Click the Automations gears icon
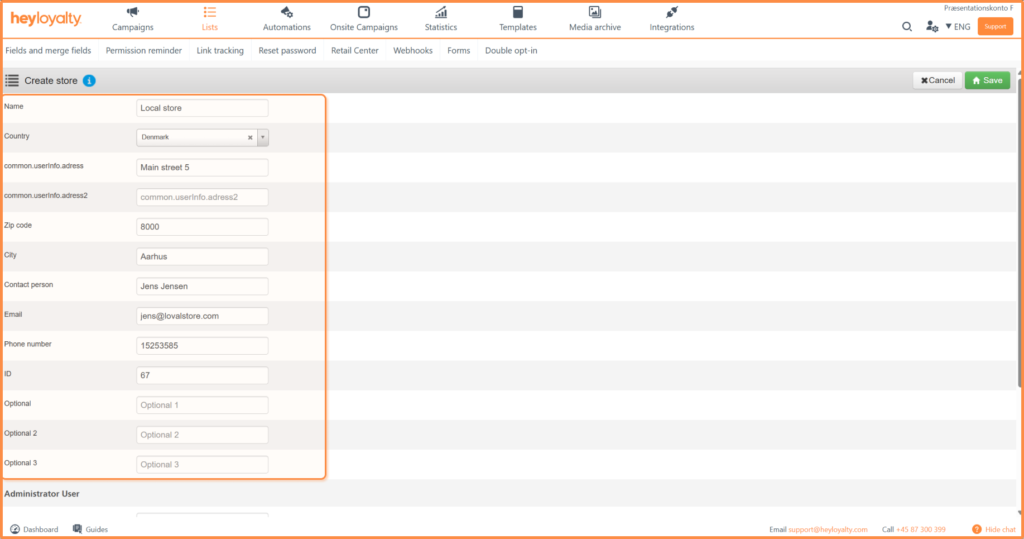 (x=287, y=12)
